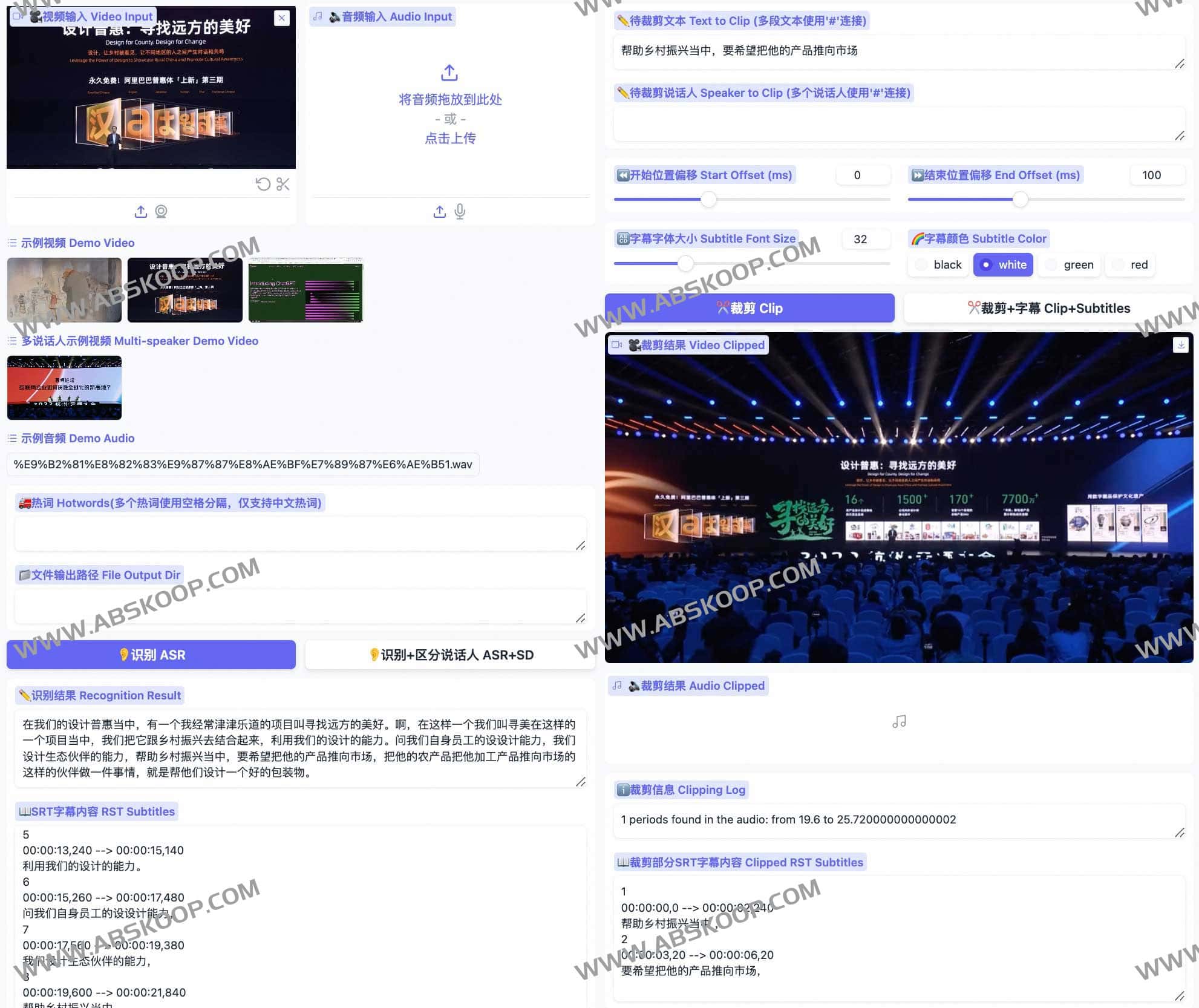
Task: Click the reset icon below the video input
Action: pos(262,185)
